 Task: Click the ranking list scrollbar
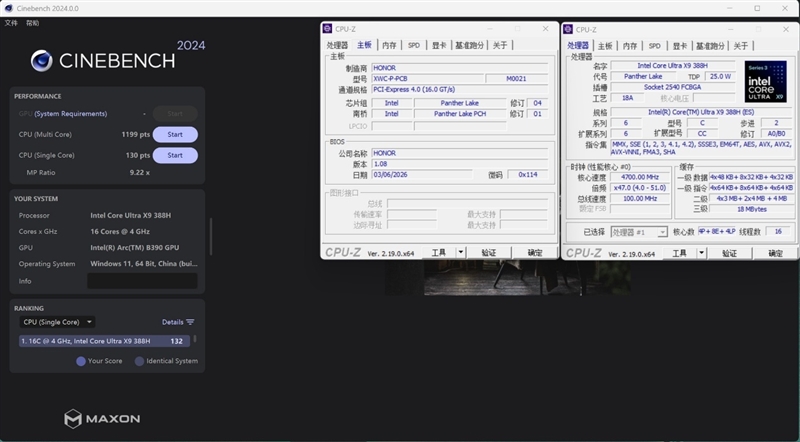[x=194, y=338]
